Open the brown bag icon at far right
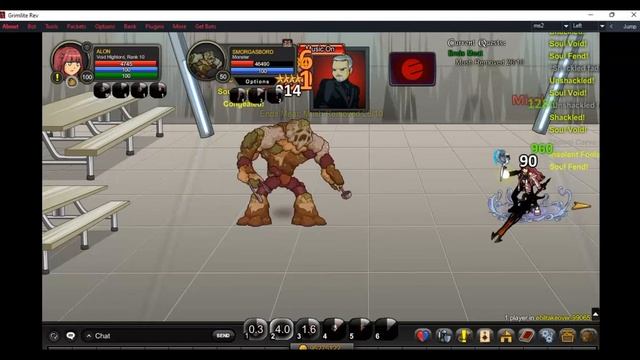This screenshot has width=640, height=360. pyautogui.click(x=589, y=336)
